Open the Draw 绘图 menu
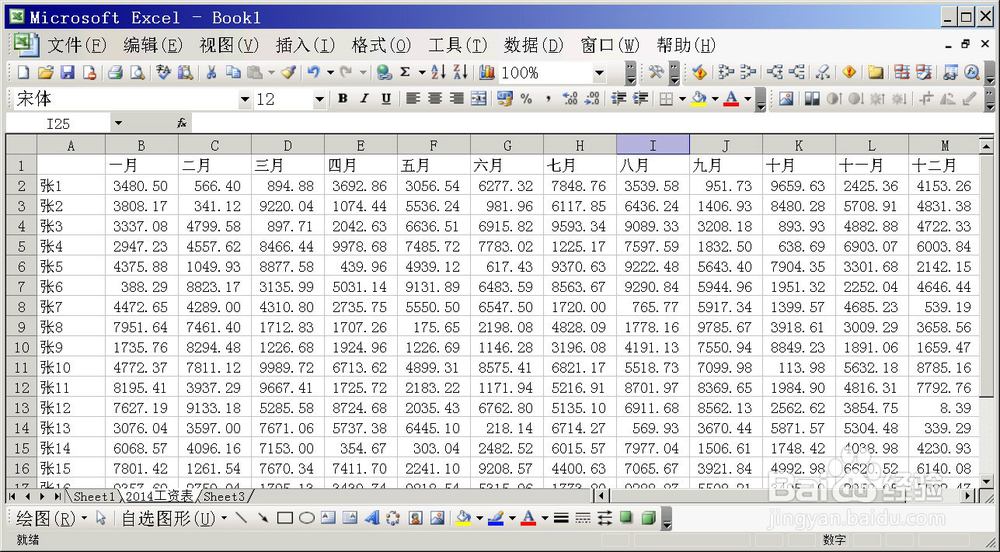The image size is (1000, 552). pyautogui.click(x=52, y=518)
